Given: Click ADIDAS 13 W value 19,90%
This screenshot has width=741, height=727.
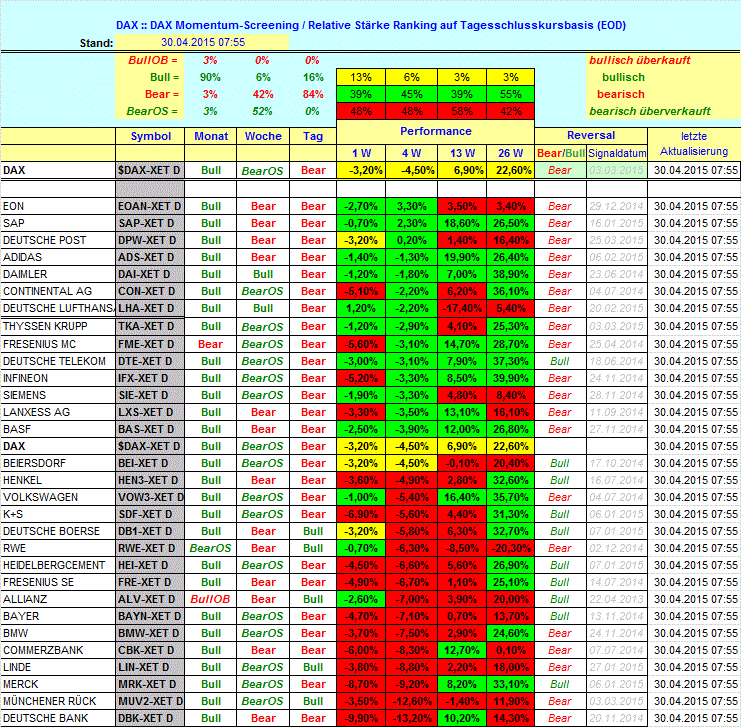Looking at the screenshot, I should tap(462, 257).
